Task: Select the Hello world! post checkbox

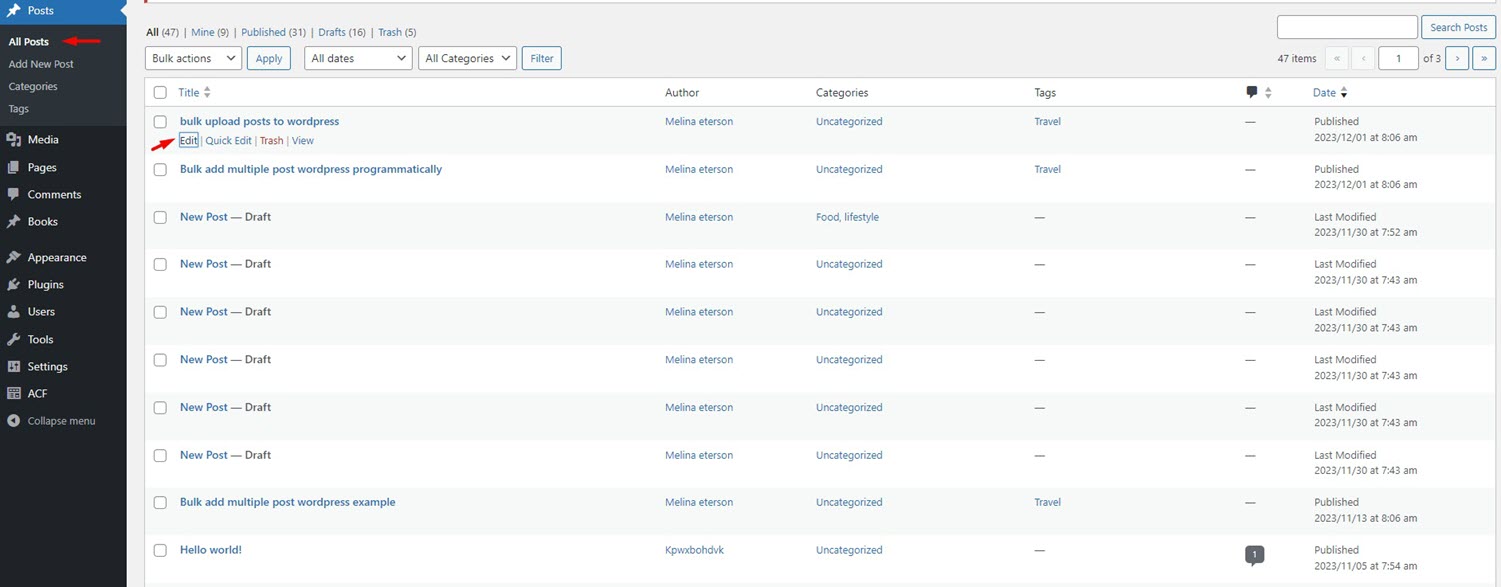Action: 160,550
